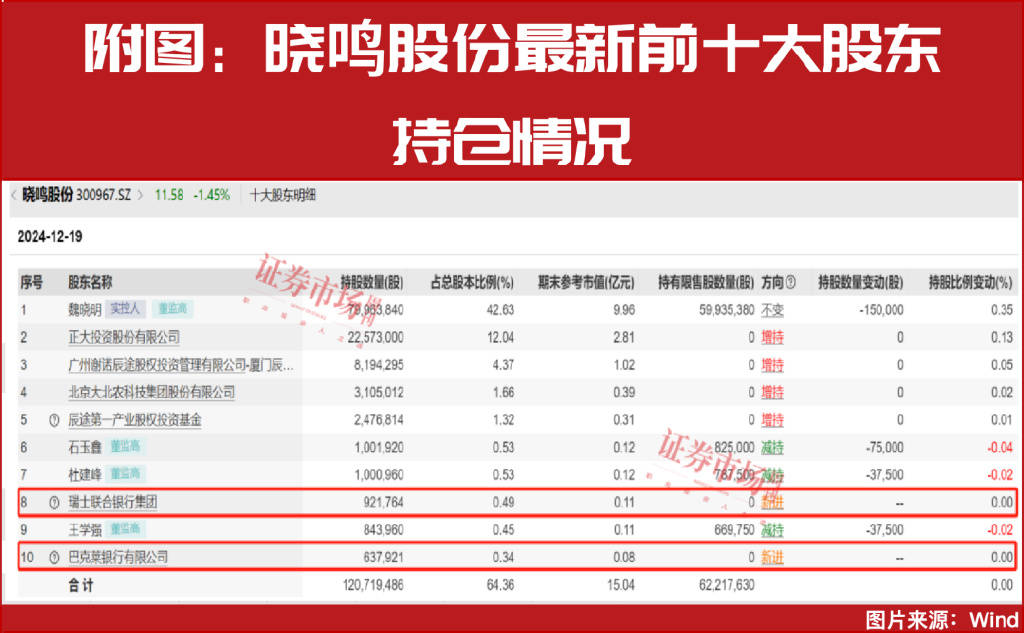Select total holdings 120,719,486
The image size is (1024, 633).
[x=372, y=585]
